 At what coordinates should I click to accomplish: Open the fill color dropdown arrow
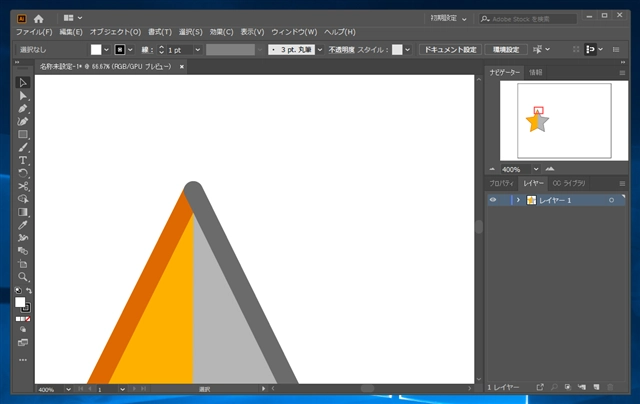(x=107, y=50)
